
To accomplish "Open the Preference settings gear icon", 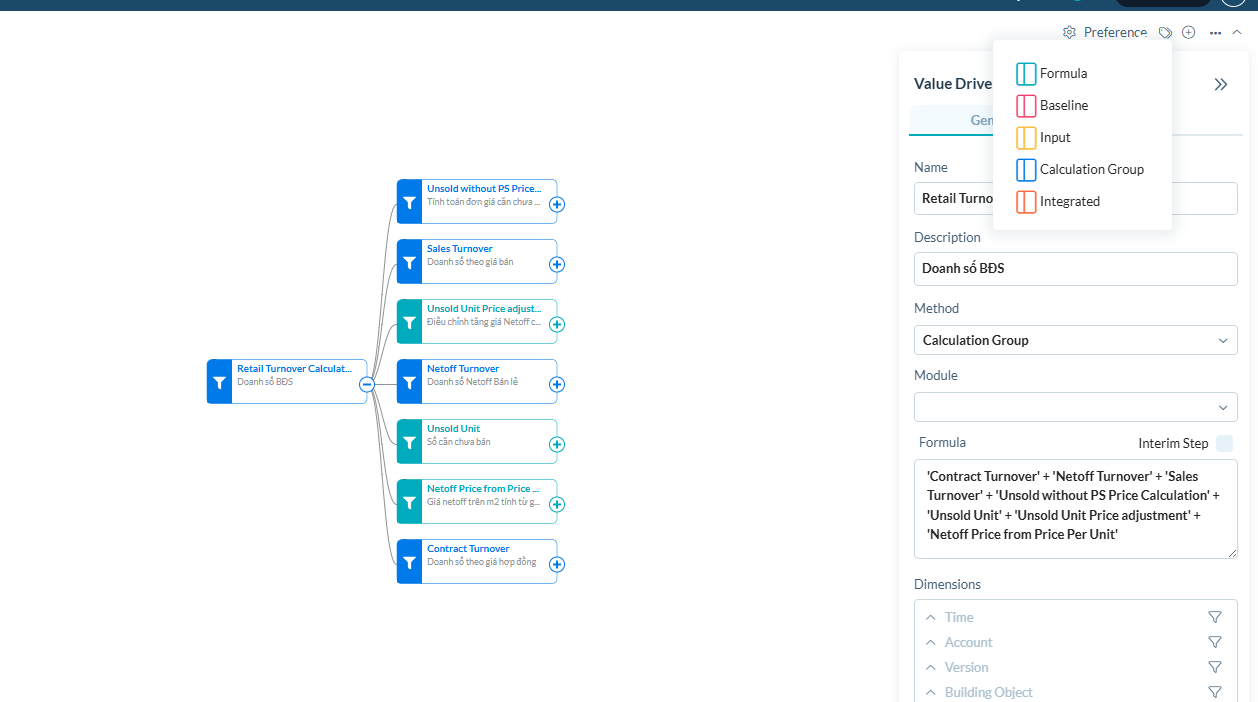I will (x=1069, y=32).
